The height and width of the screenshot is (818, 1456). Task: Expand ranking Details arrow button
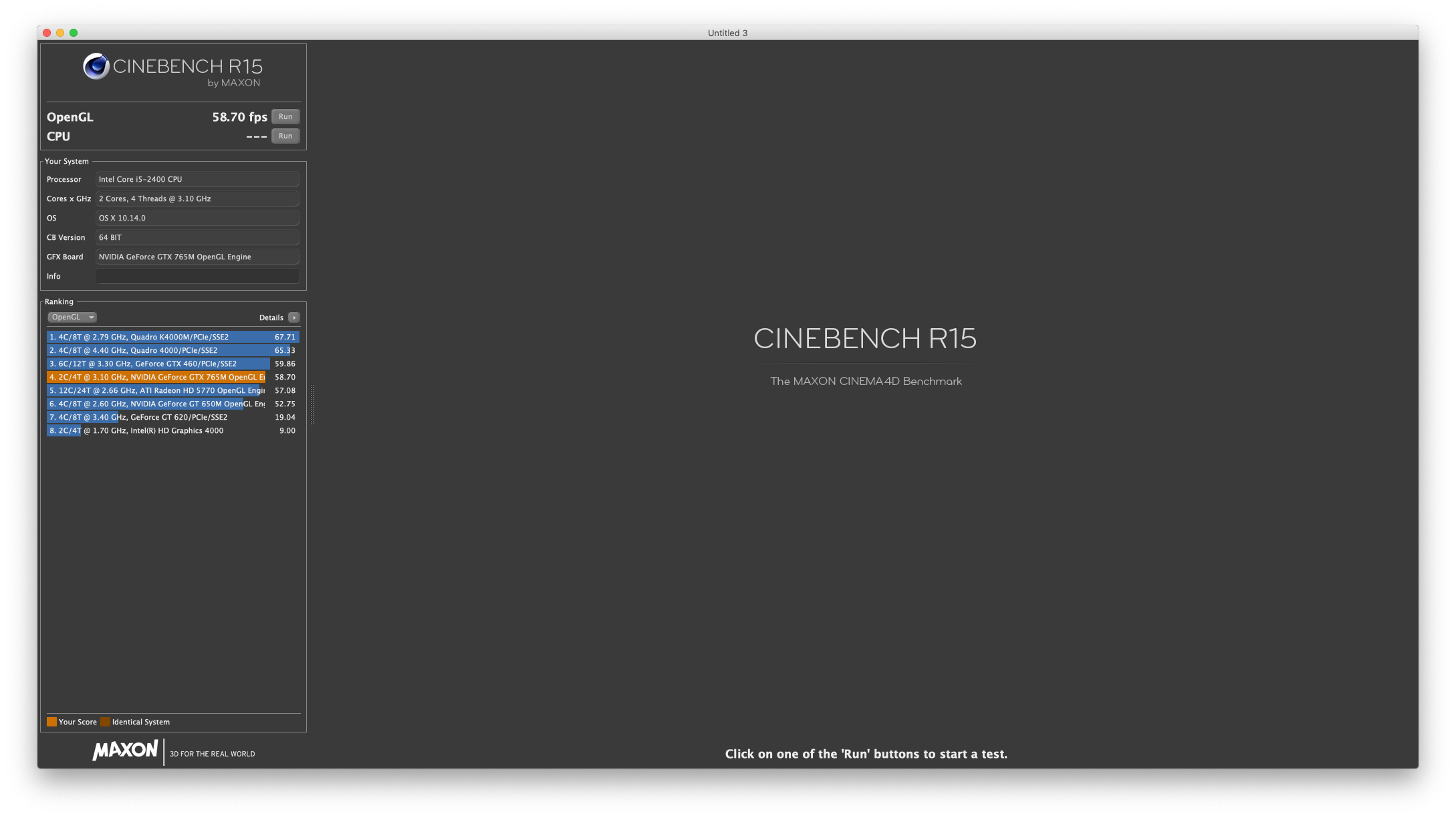pyautogui.click(x=294, y=317)
